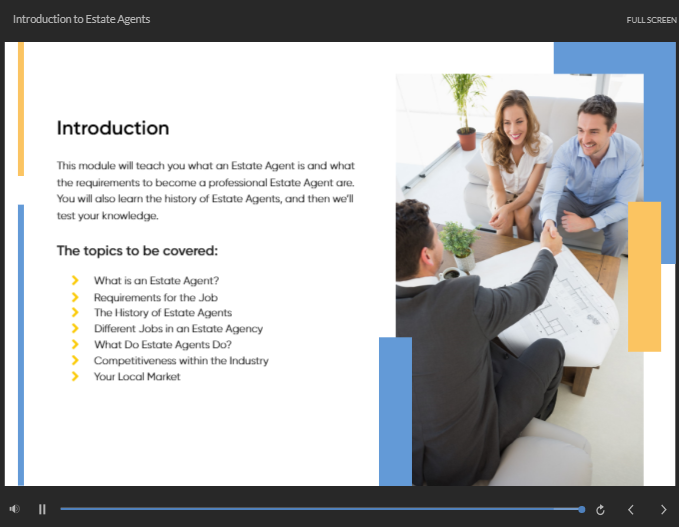This screenshot has height=527, width=679.
Task: Mute the slide audio with speaker icon
Action: pos(15,509)
